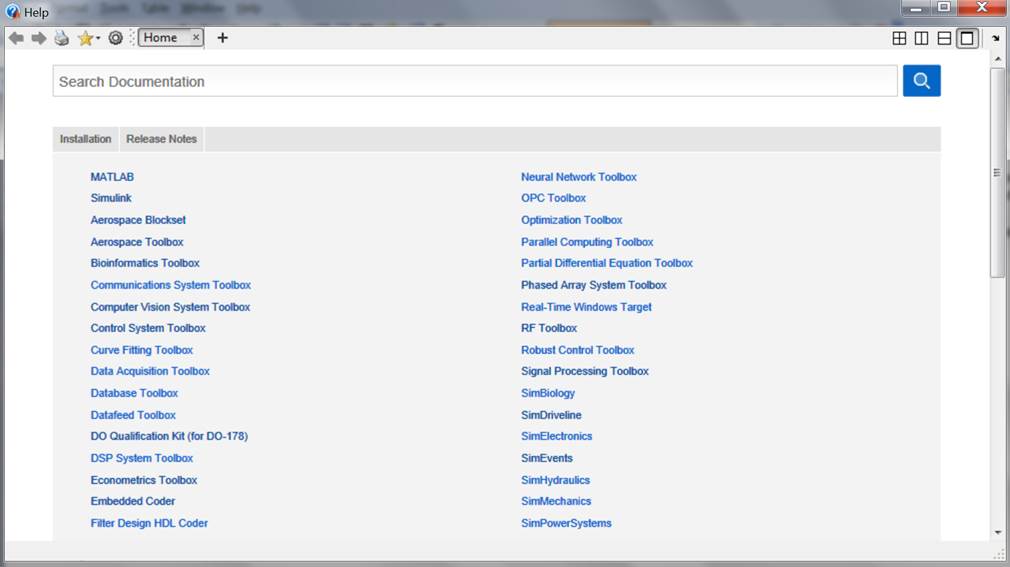Open the MATLAB documentation link
This screenshot has width=1010, height=567.
112,177
